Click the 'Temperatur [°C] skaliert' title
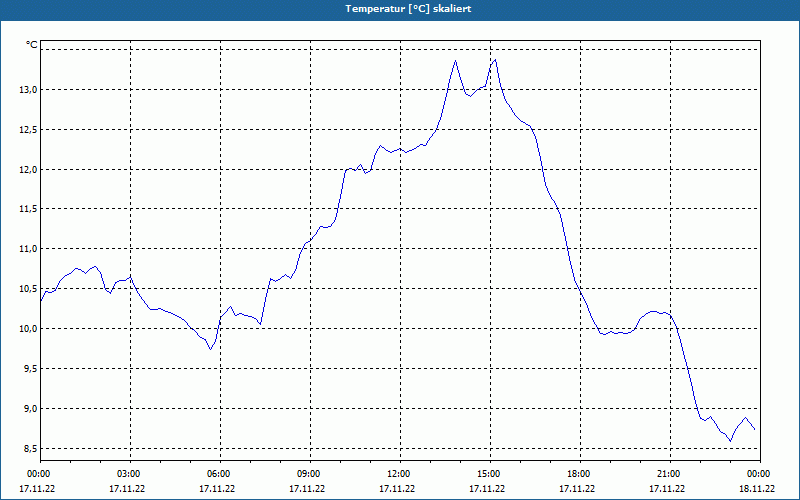800x500 pixels. click(408, 9)
